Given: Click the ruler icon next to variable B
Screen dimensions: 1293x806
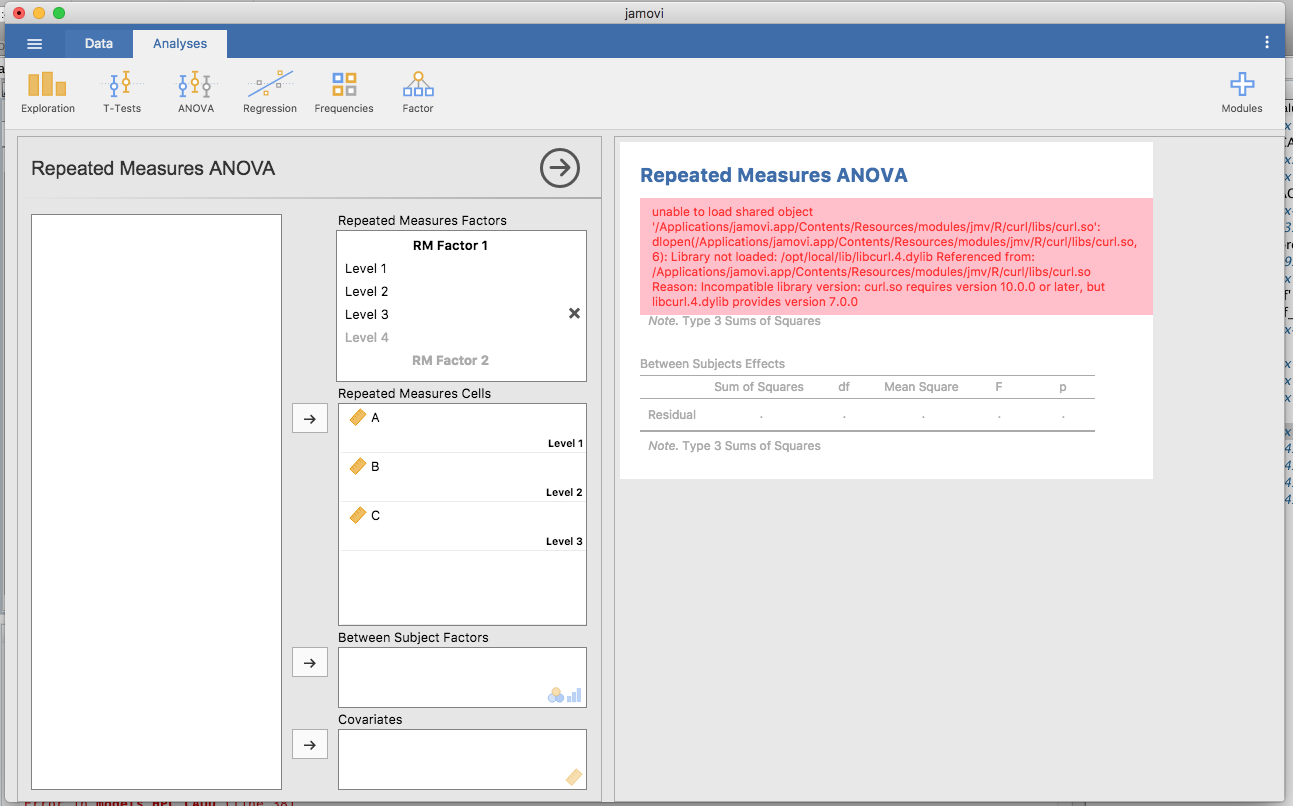Looking at the screenshot, I should click(x=358, y=466).
